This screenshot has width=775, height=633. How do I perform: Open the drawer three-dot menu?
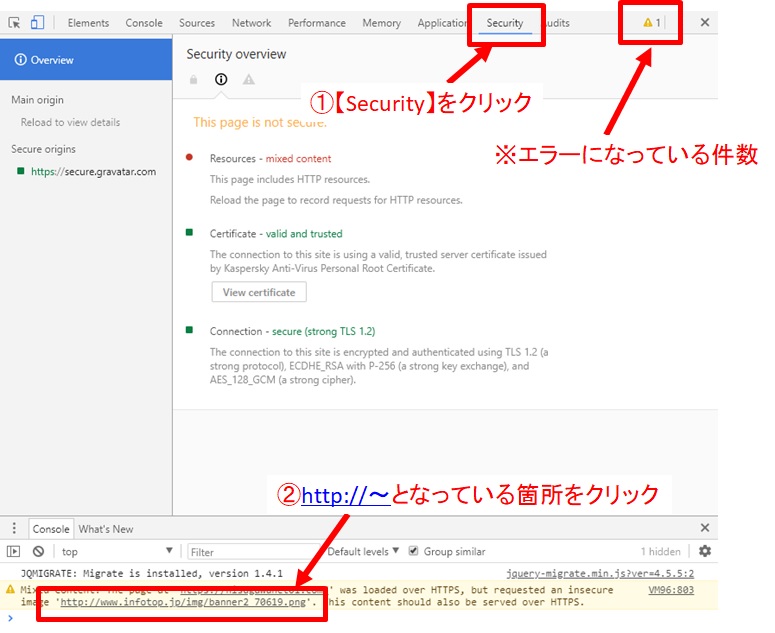click(x=14, y=528)
